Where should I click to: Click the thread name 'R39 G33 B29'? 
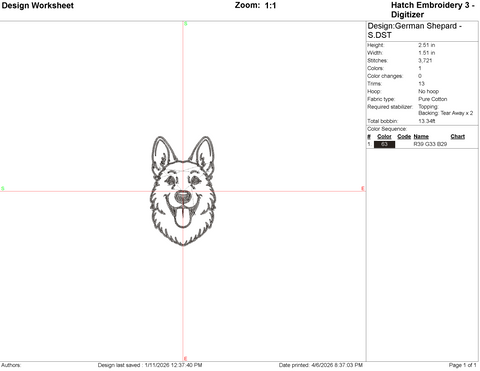[430, 144]
